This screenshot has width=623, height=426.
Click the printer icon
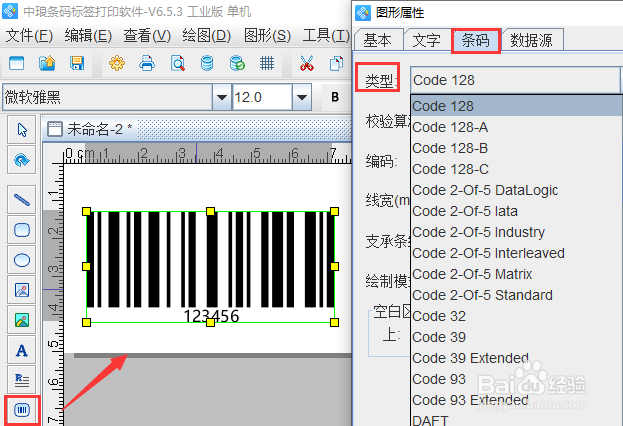click(x=147, y=63)
